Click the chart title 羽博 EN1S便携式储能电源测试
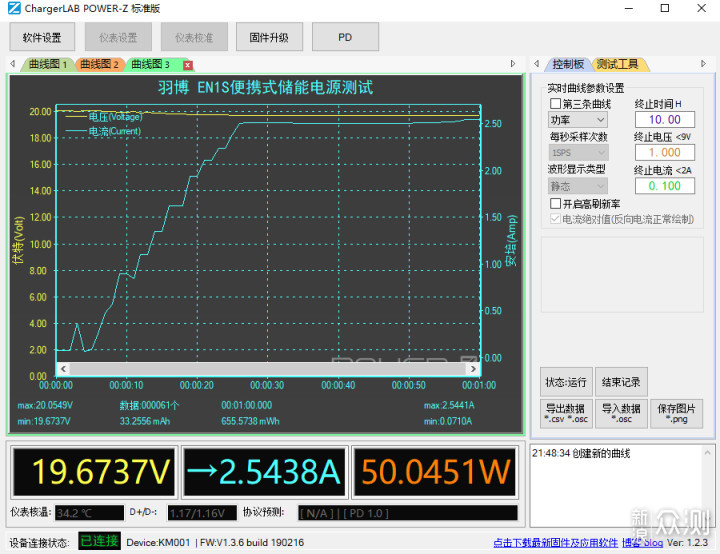The width and height of the screenshot is (720, 554). click(265, 87)
